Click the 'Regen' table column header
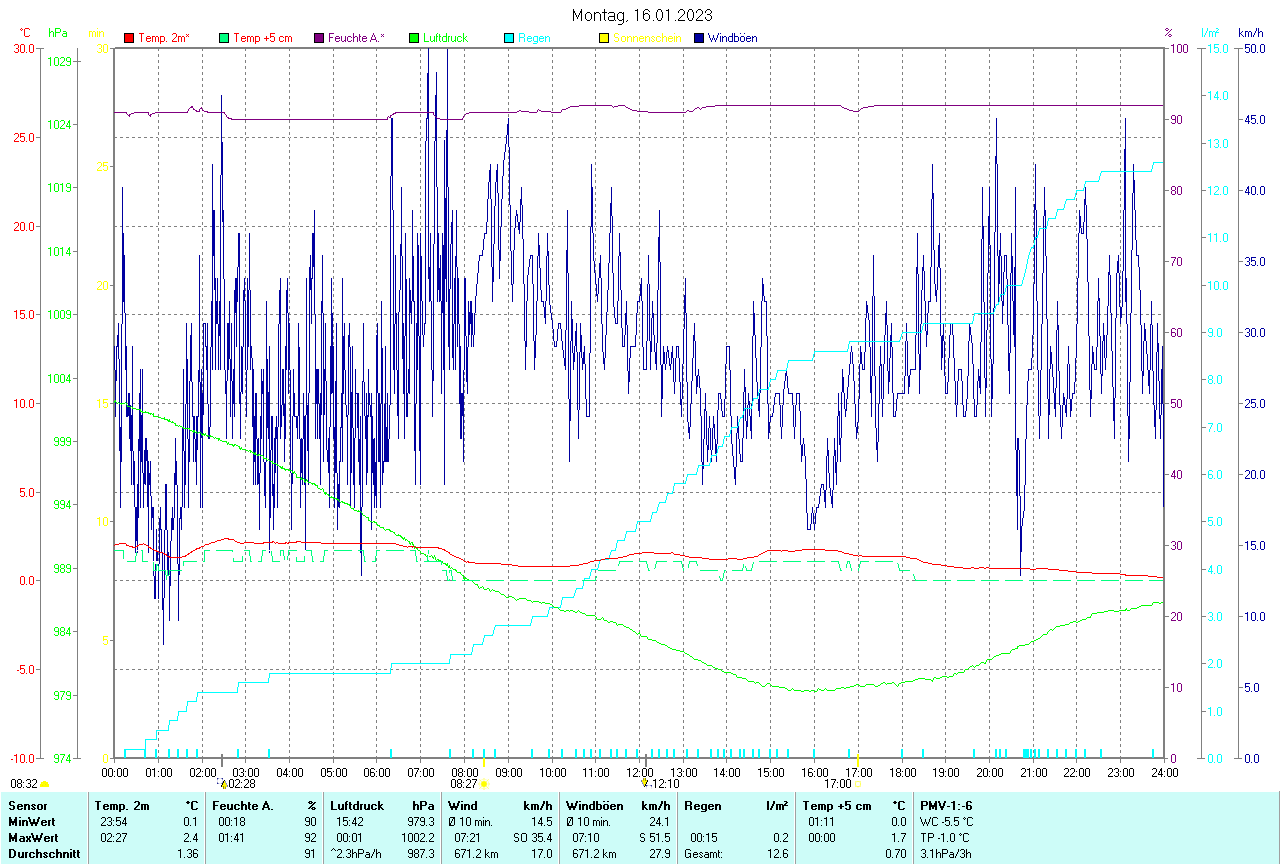The width and height of the screenshot is (1280, 864). coord(703,805)
